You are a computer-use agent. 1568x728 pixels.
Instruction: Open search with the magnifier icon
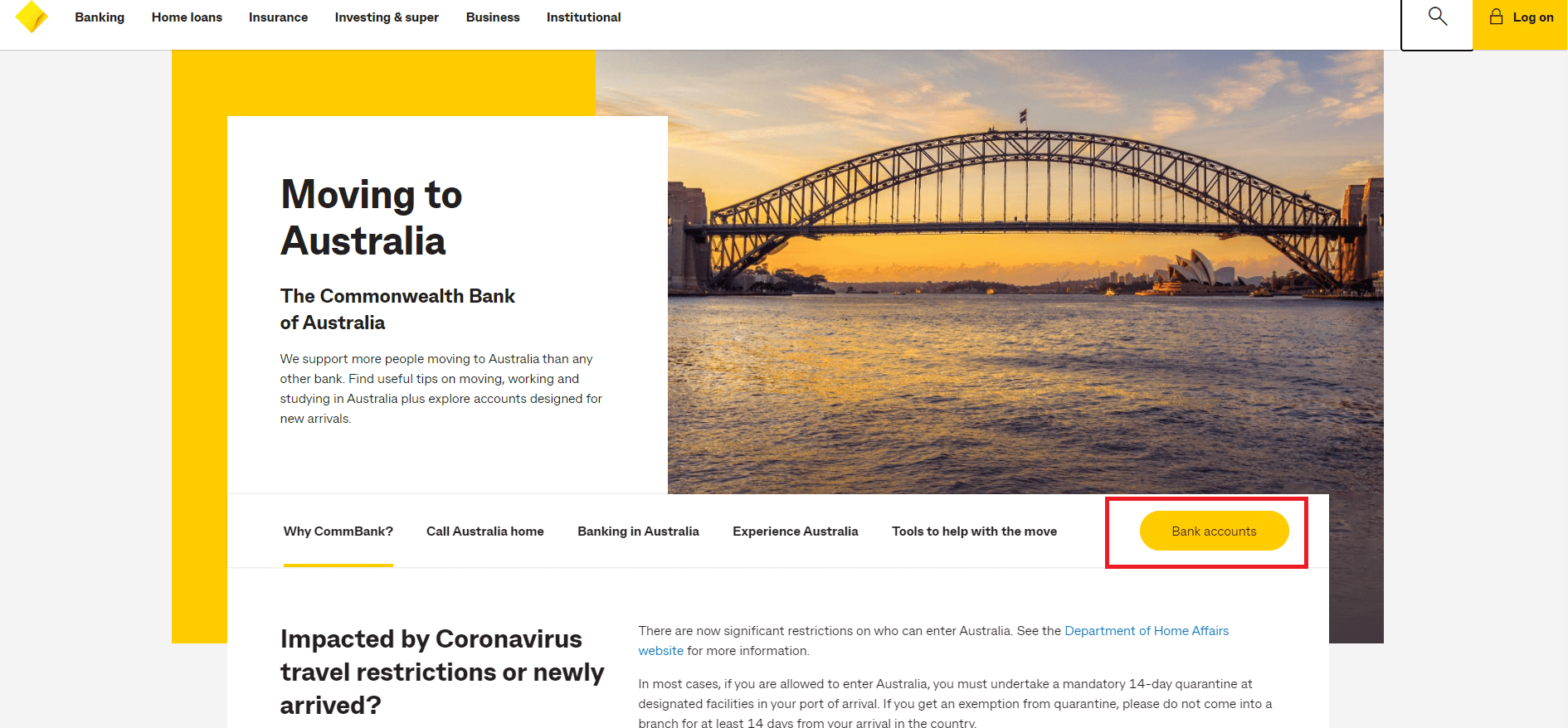(1437, 17)
